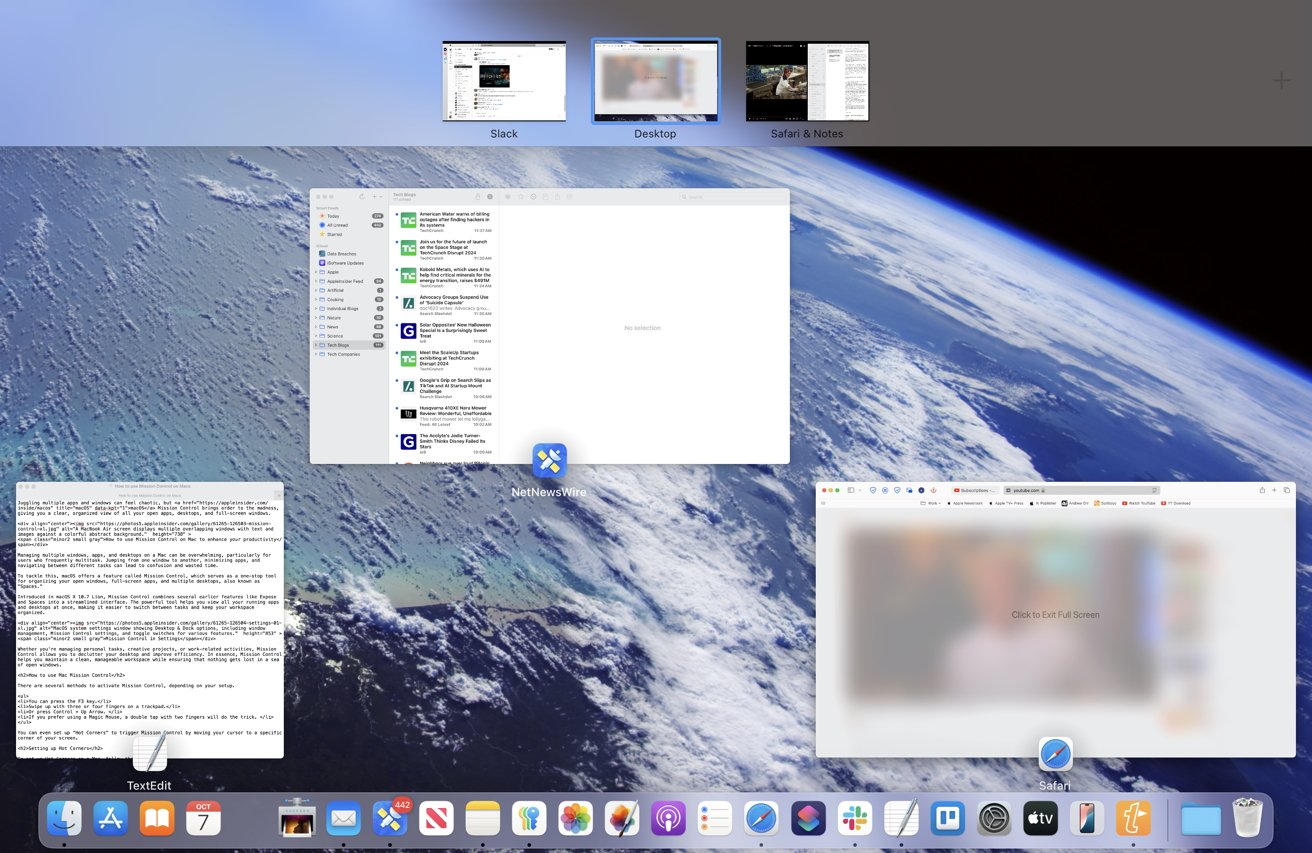Open 'American Water warns of billing outages' article
Screen dimensions: 1312x853
tap(445, 221)
